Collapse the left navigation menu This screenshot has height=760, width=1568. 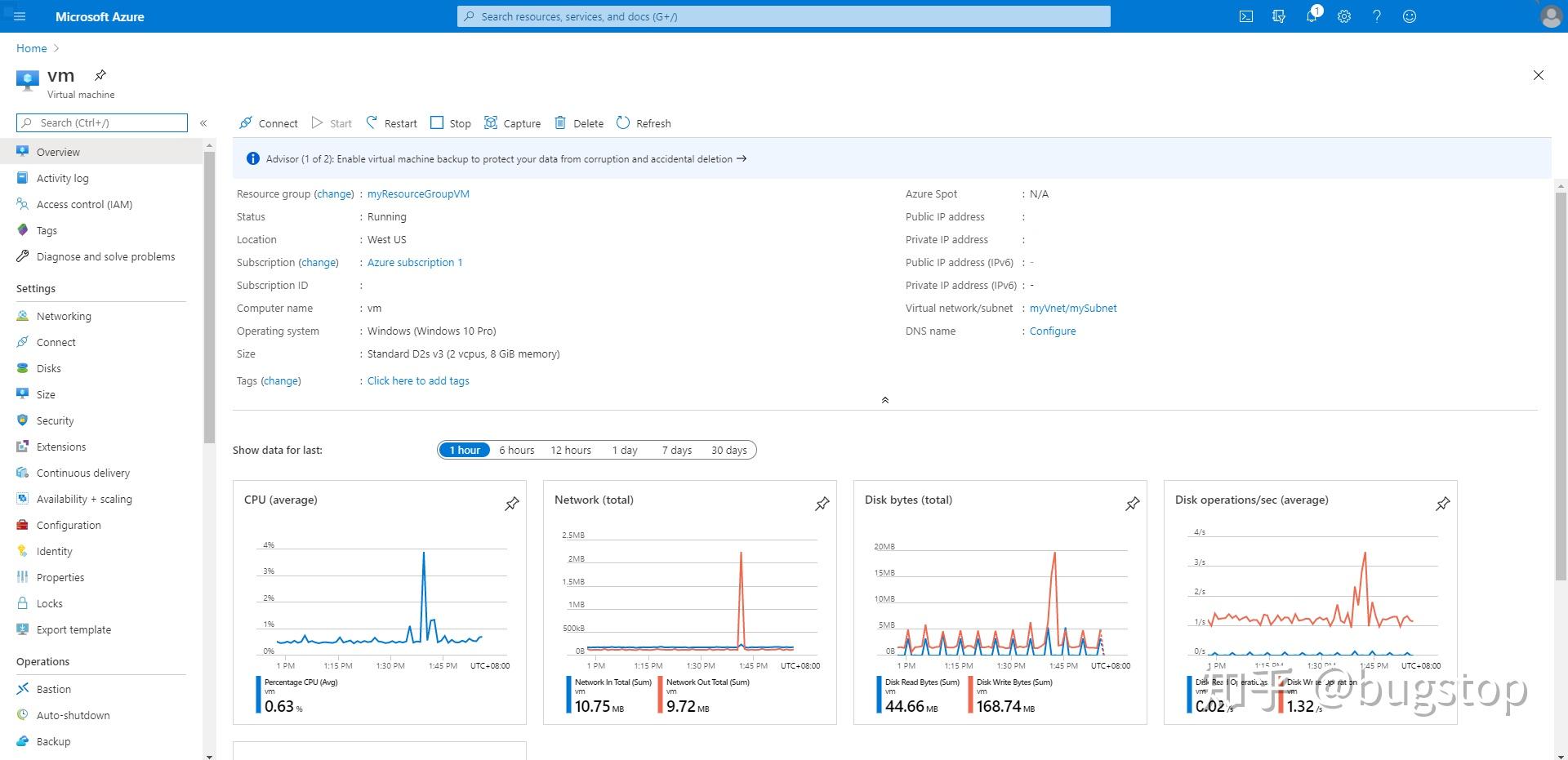203,123
